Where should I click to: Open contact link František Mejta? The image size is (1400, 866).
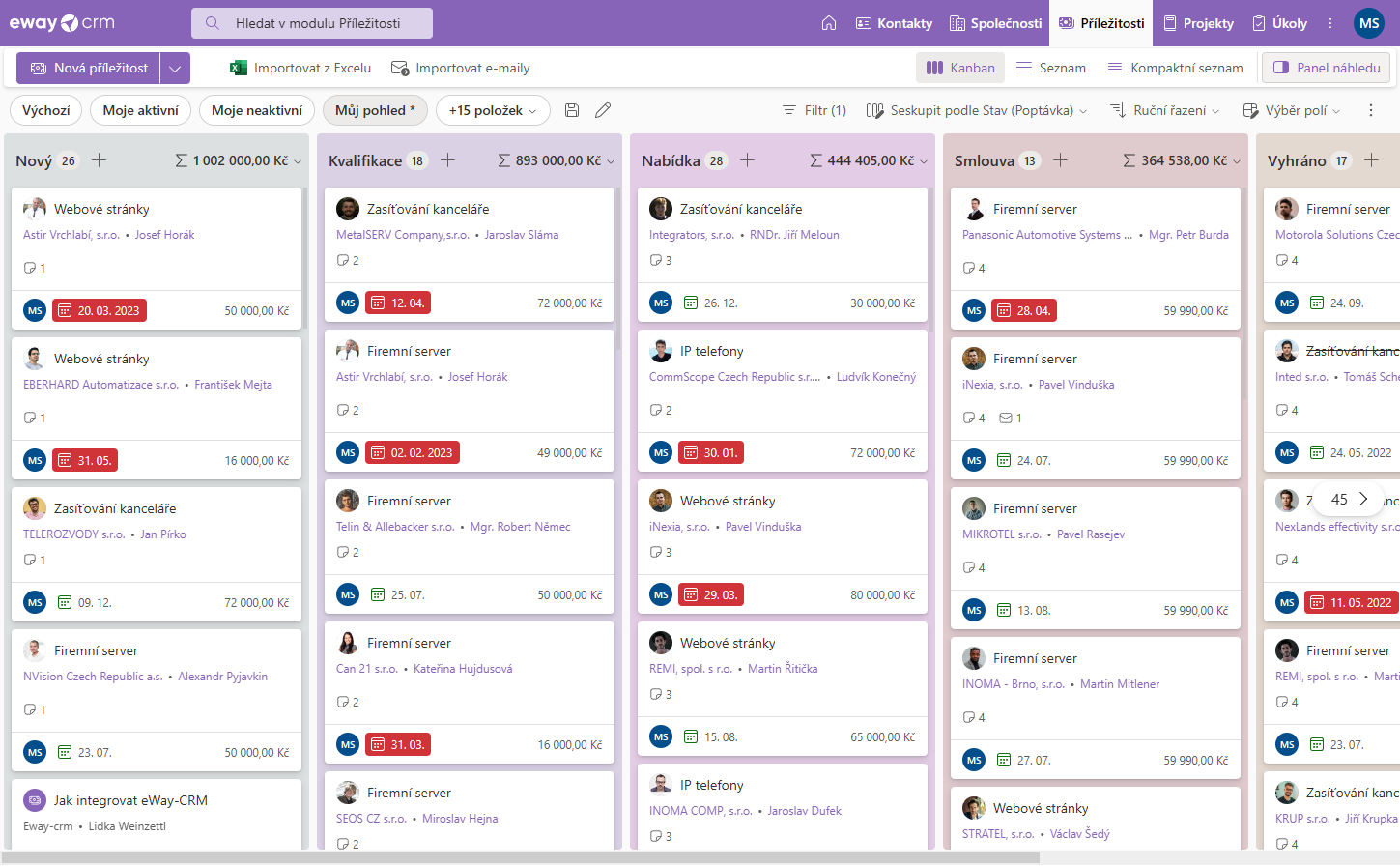pos(233,385)
